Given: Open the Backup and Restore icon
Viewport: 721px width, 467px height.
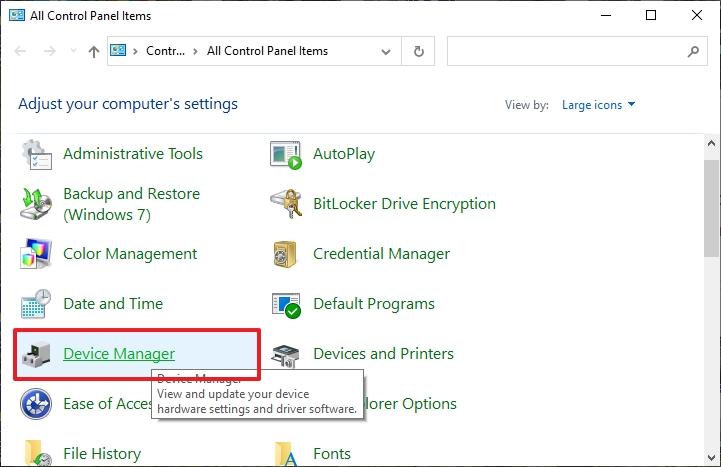Looking at the screenshot, I should coord(36,204).
